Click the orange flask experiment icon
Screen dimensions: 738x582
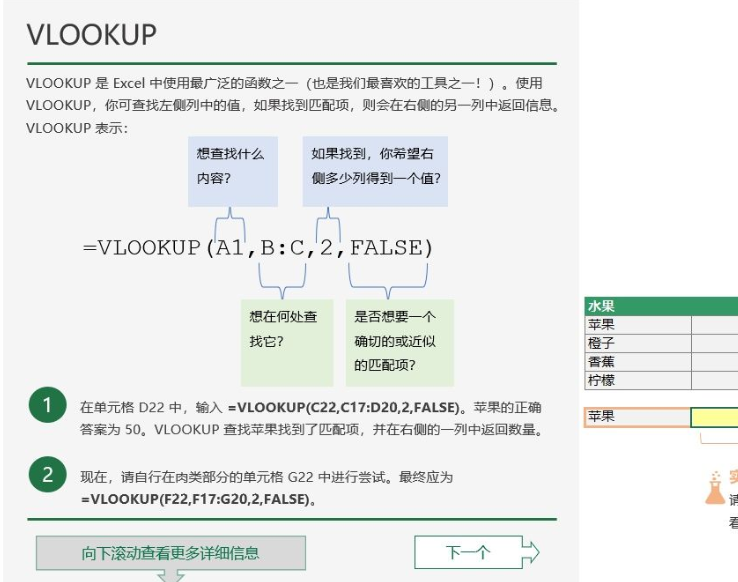[714, 488]
